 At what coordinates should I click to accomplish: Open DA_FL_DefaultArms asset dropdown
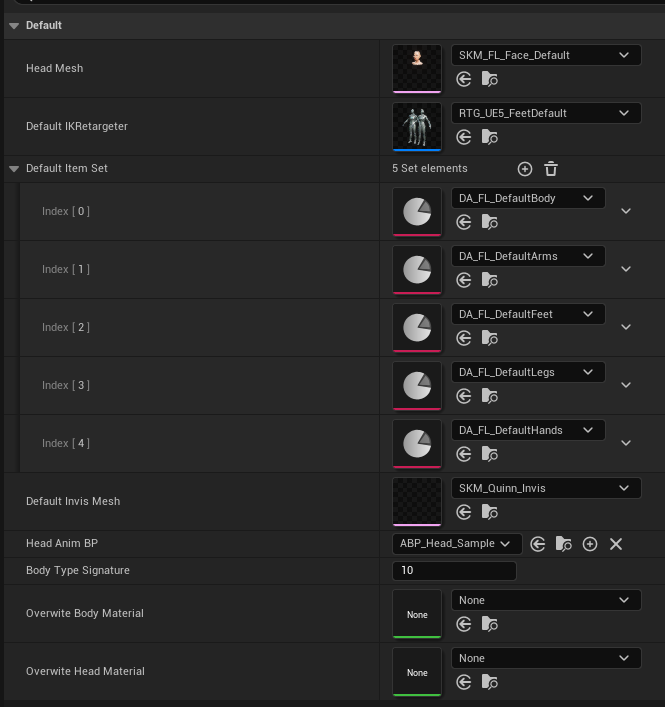click(528, 256)
